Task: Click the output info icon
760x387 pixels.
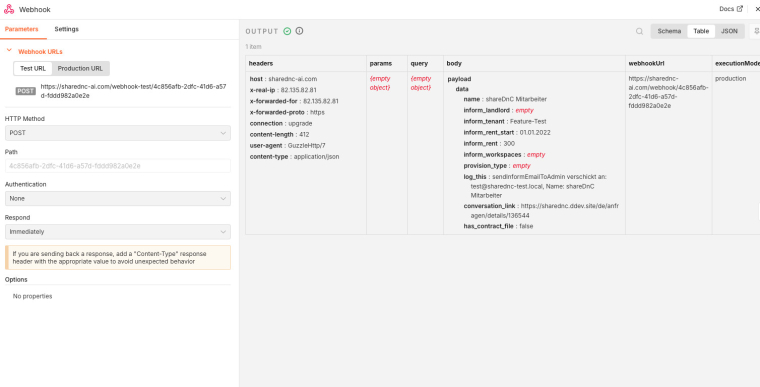Action: pos(300,31)
